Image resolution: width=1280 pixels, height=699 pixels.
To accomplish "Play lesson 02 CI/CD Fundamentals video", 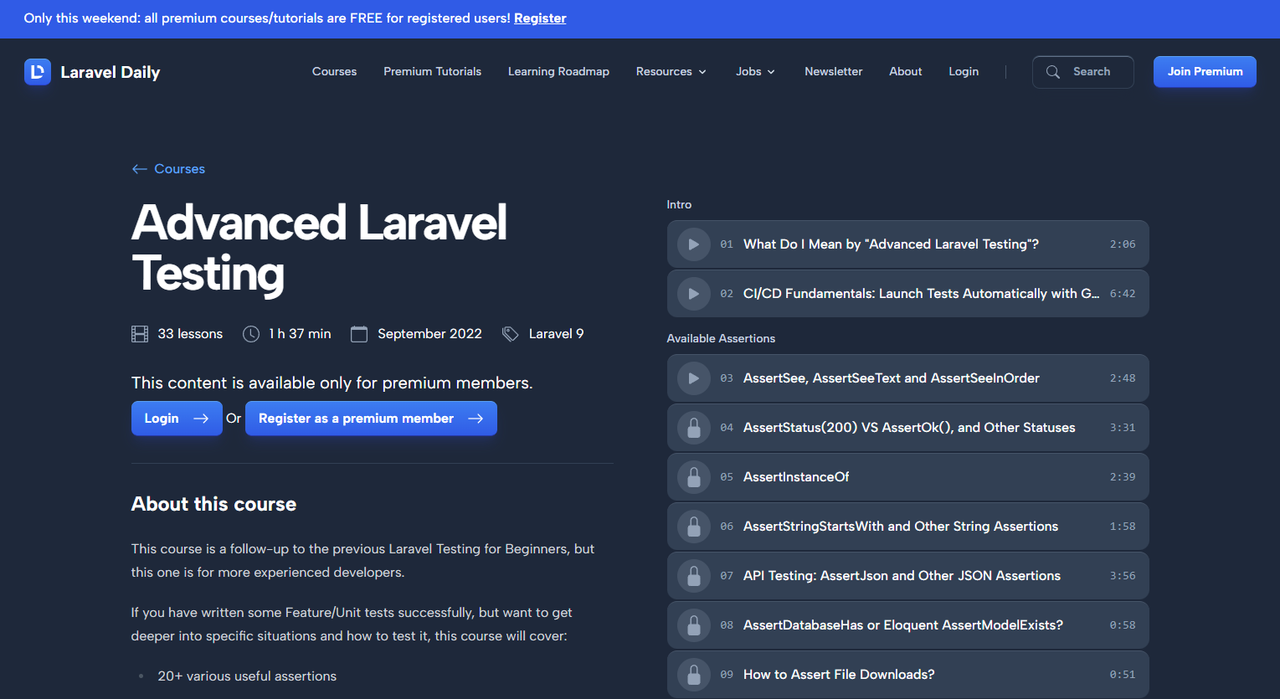I will [x=693, y=294].
